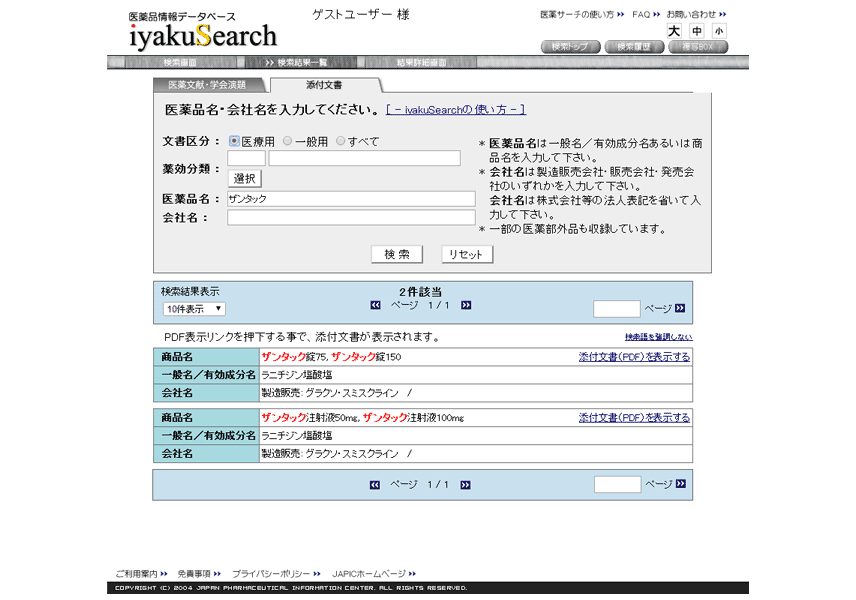Click リセット reset button
The image size is (856, 600).
(x=466, y=254)
